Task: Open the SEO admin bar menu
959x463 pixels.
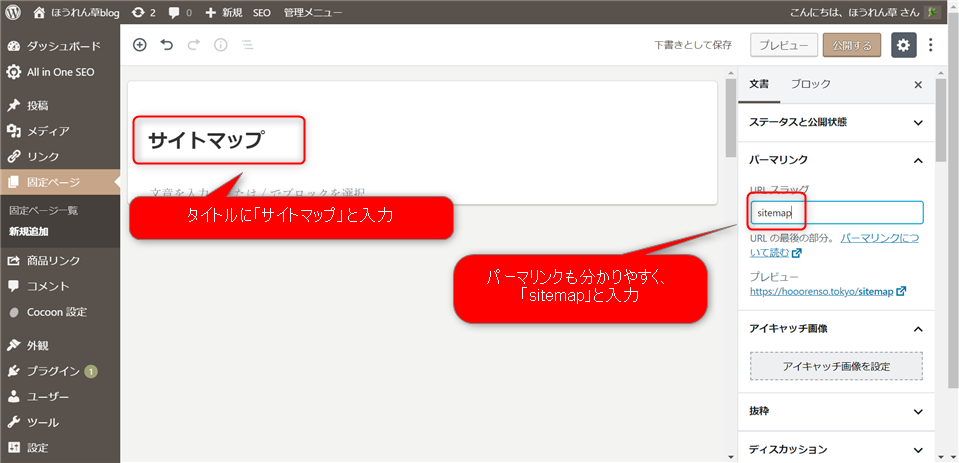Action: [x=262, y=12]
